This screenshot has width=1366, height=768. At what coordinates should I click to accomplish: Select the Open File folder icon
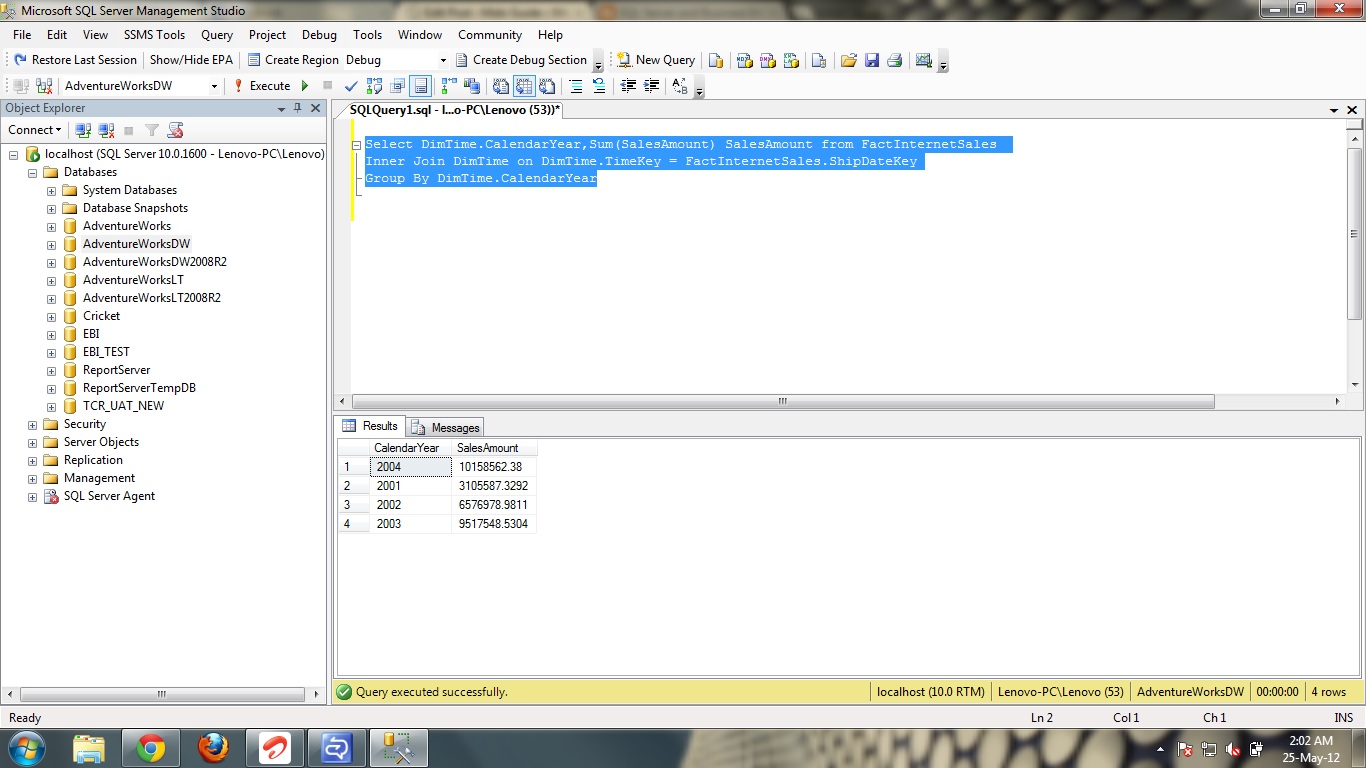(850, 60)
